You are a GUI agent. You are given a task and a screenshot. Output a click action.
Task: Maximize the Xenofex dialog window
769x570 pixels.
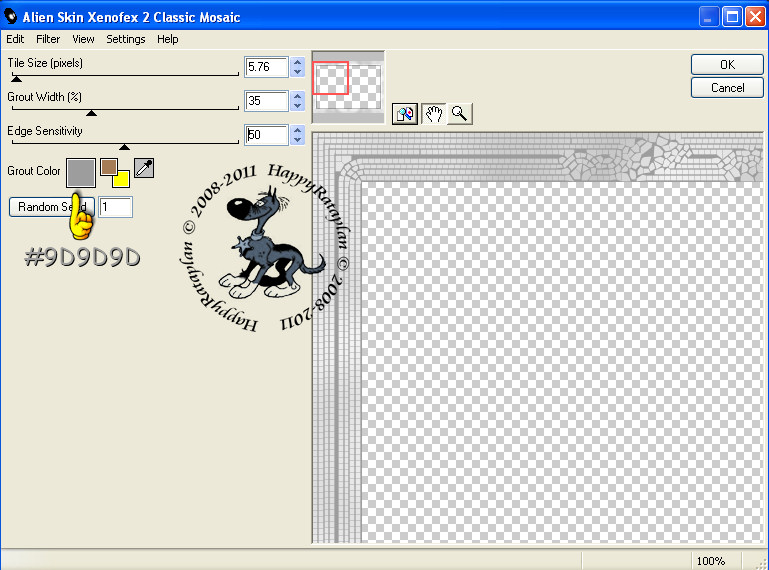pyautogui.click(x=732, y=17)
